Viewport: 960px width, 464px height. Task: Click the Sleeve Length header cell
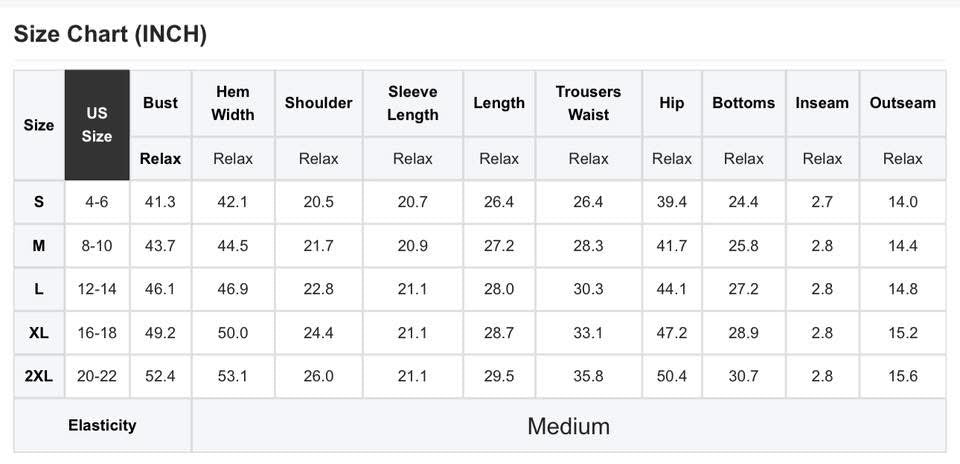click(412, 103)
